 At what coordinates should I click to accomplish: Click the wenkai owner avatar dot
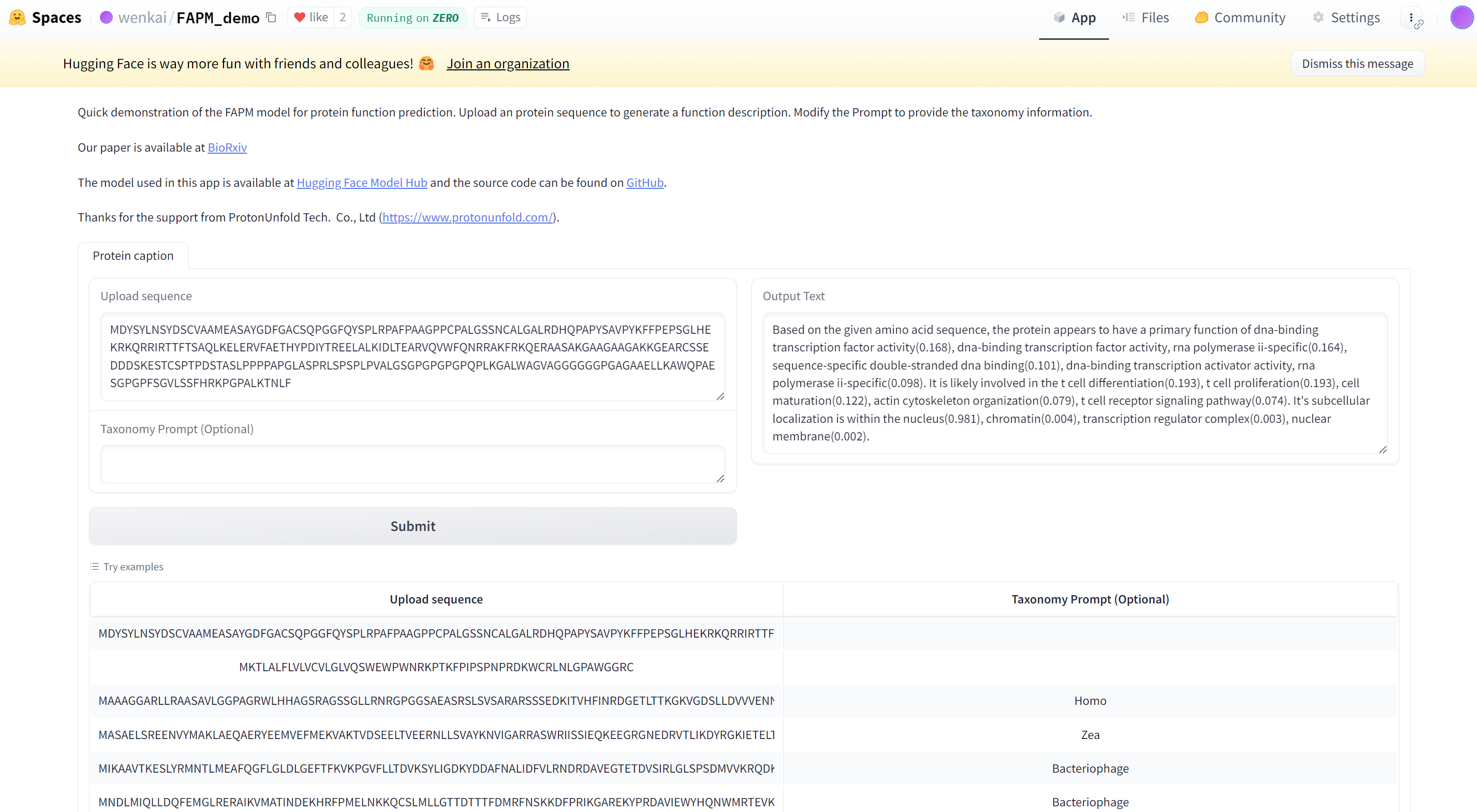click(x=106, y=17)
